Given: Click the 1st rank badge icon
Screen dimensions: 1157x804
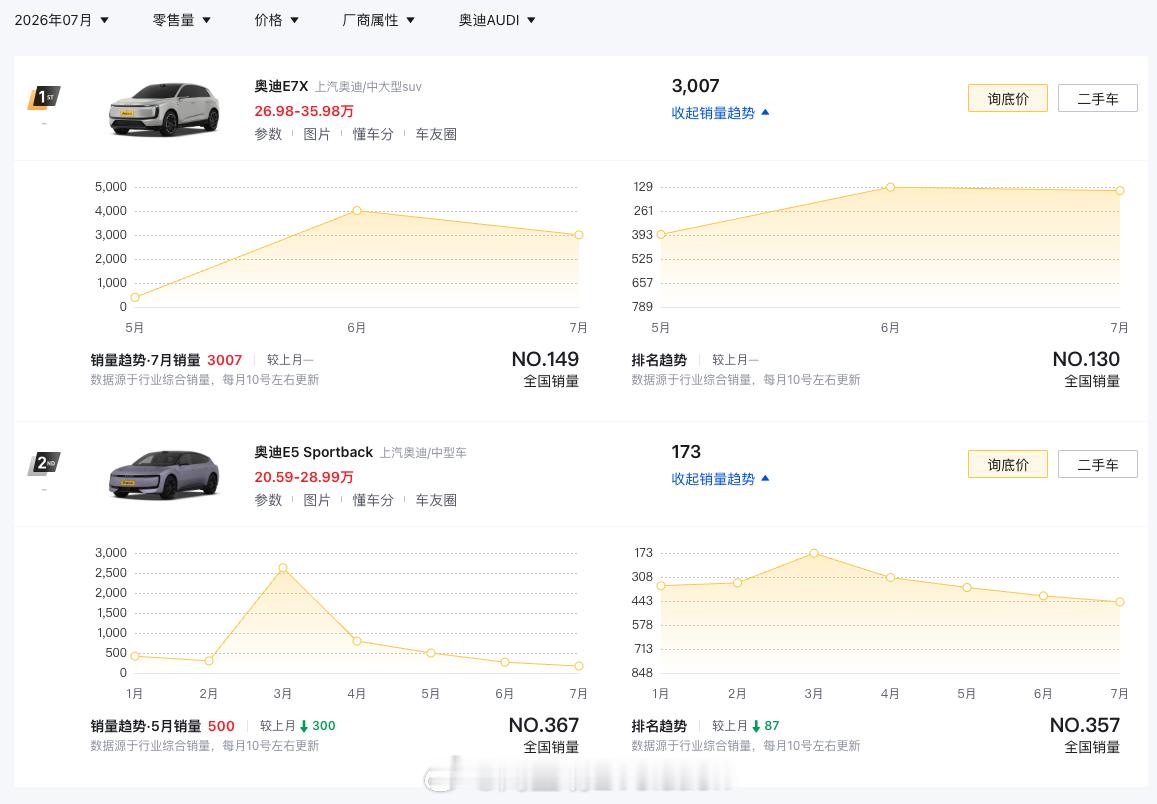Looking at the screenshot, I should tap(44, 97).
